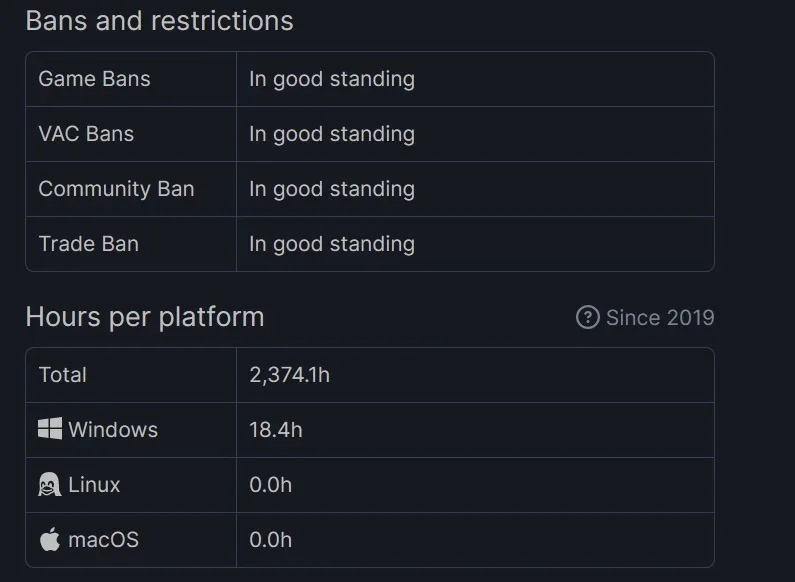
Task: Select the VAC Bans row label
Action: [86, 134]
